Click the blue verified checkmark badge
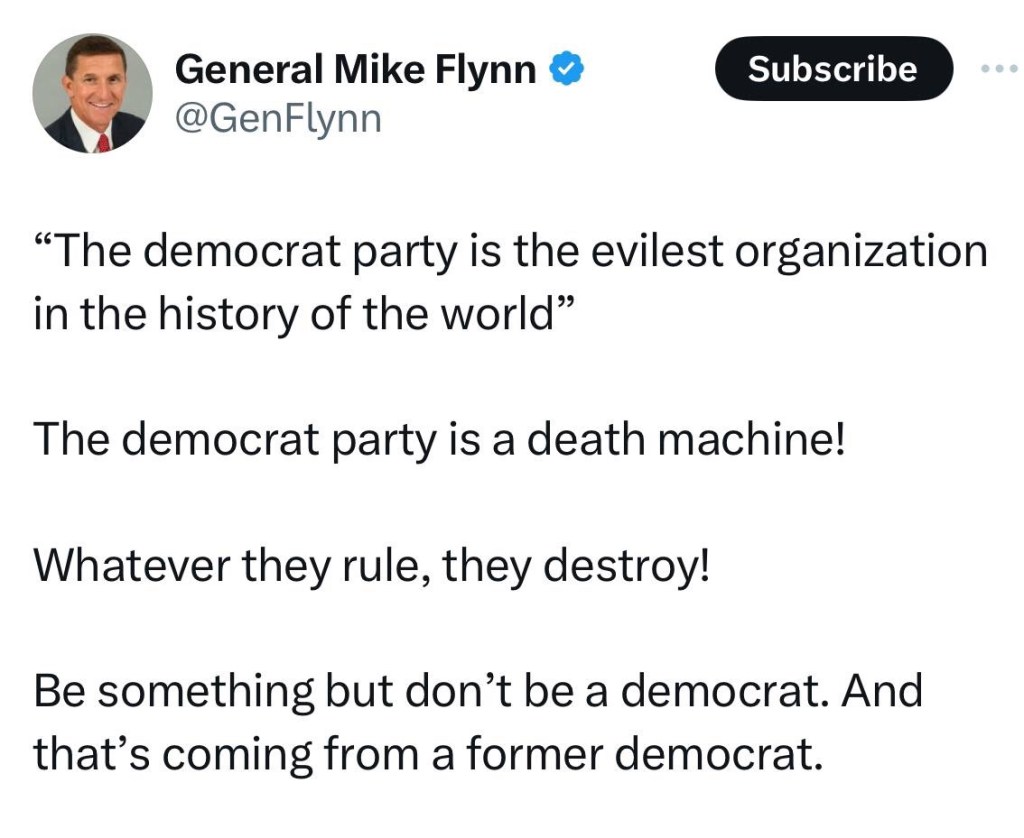The height and width of the screenshot is (838, 1024). click(x=569, y=70)
